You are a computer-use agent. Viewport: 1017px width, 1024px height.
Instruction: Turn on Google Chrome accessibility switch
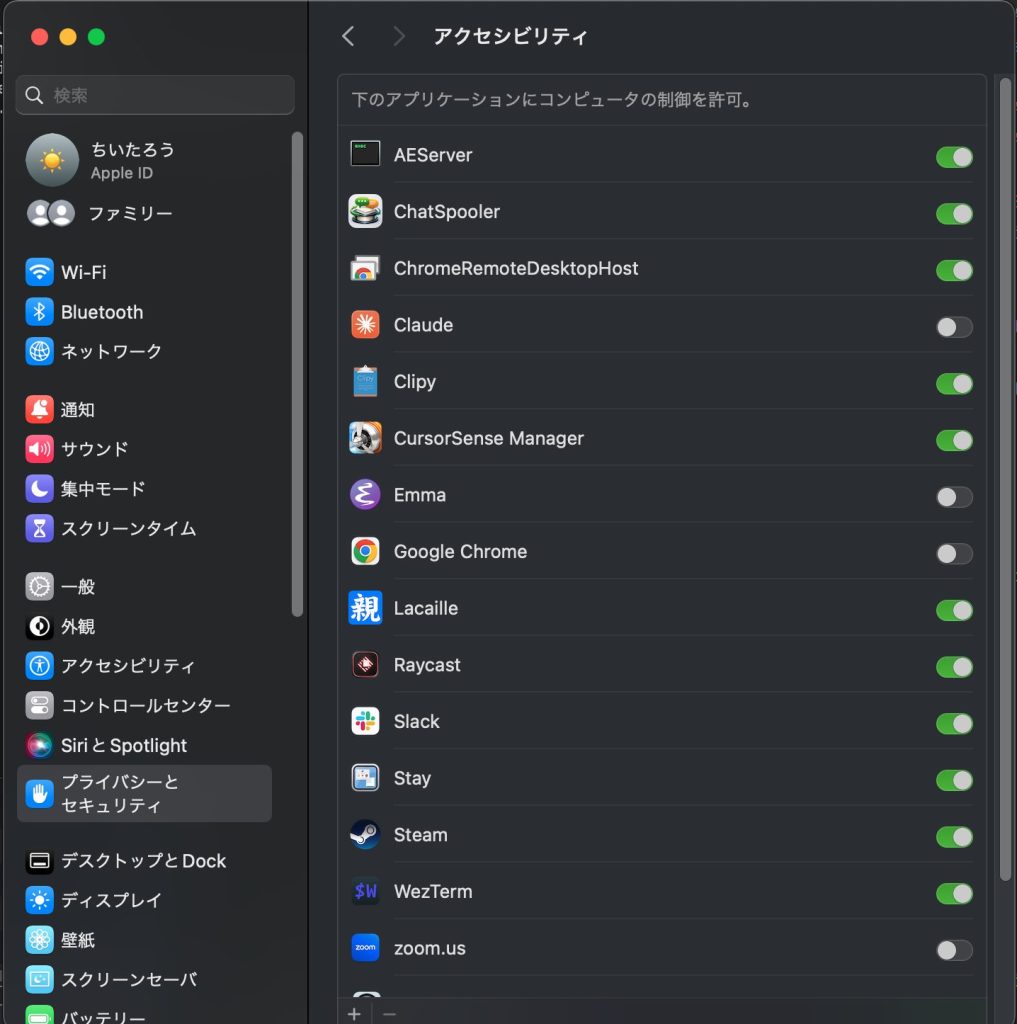point(954,554)
